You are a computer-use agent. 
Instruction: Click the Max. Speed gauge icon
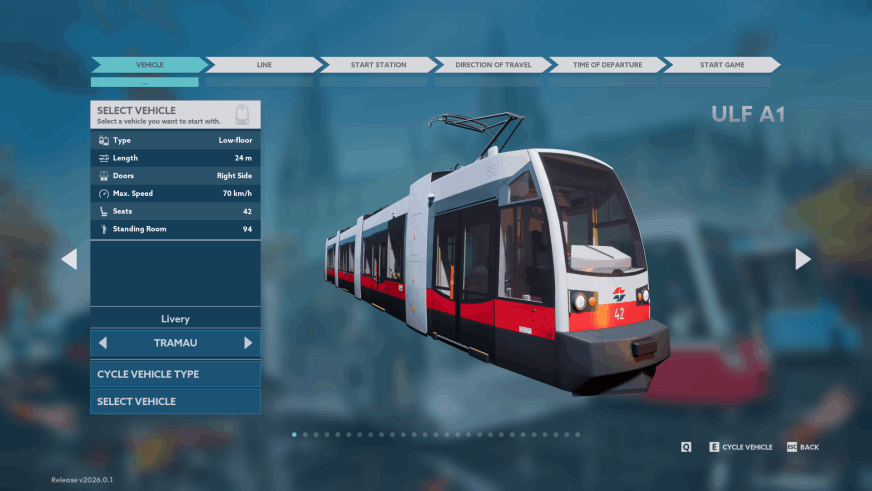click(x=103, y=194)
